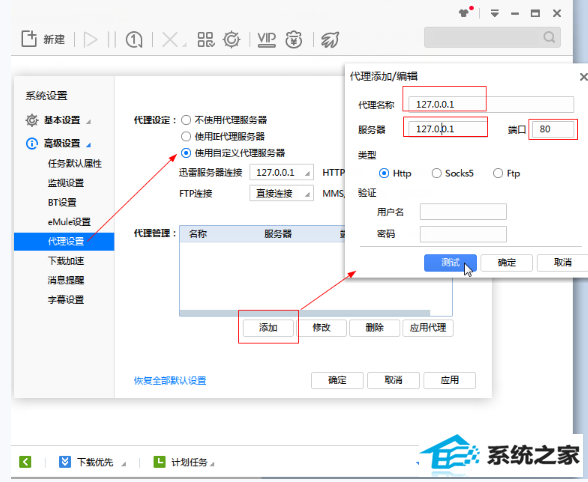Click the Add proxy button
This screenshot has height=482, width=588.
pyautogui.click(x=268, y=327)
